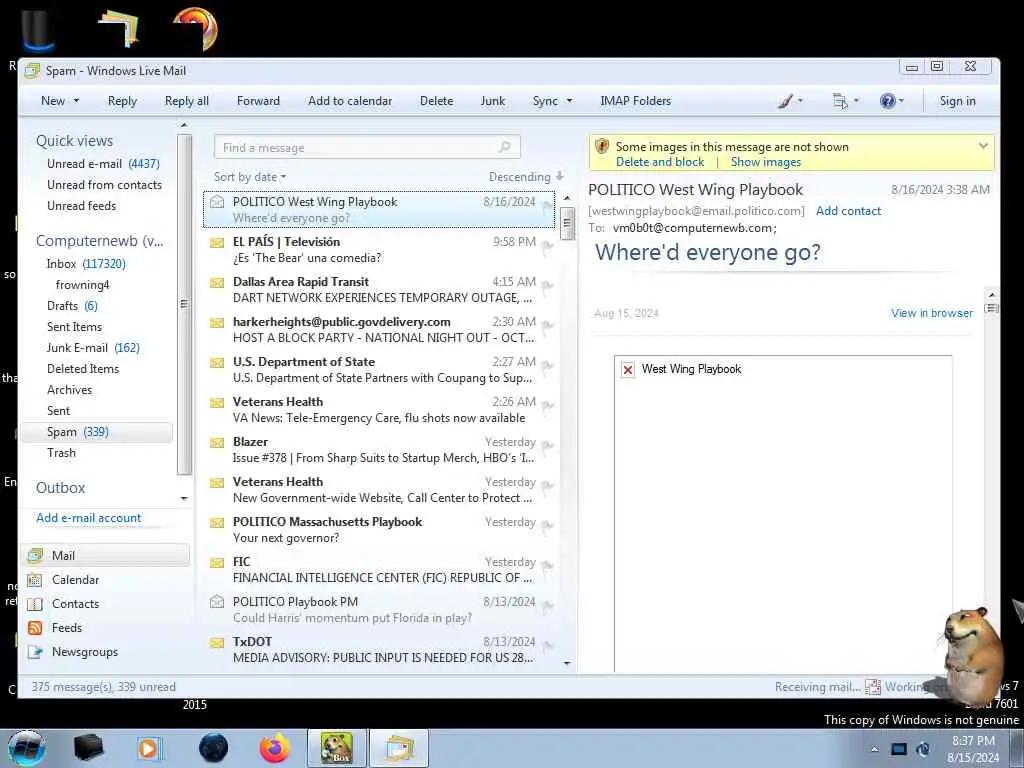Flag the POLITICO Massachusetts Playbook message
The height and width of the screenshot is (768, 1024).
coord(547,526)
